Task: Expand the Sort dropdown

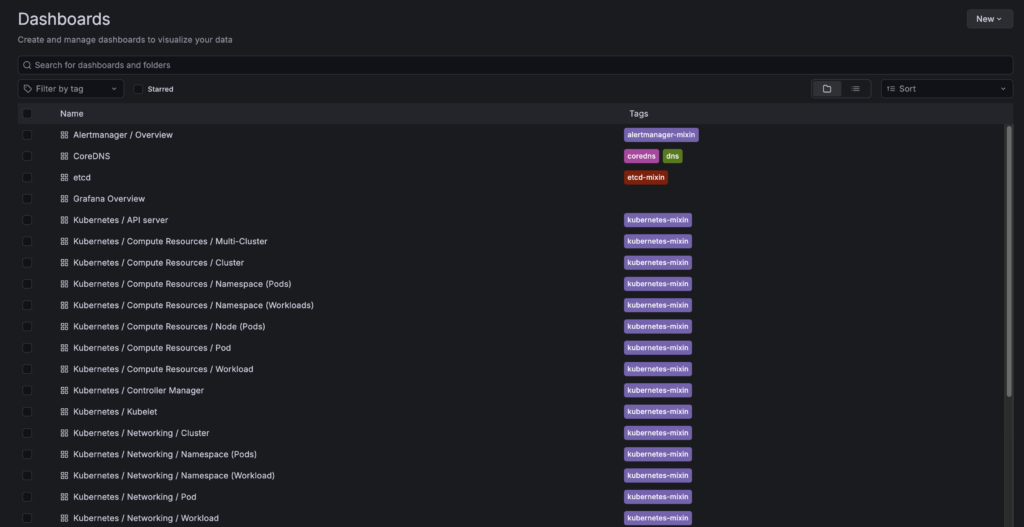Action: [x=946, y=89]
